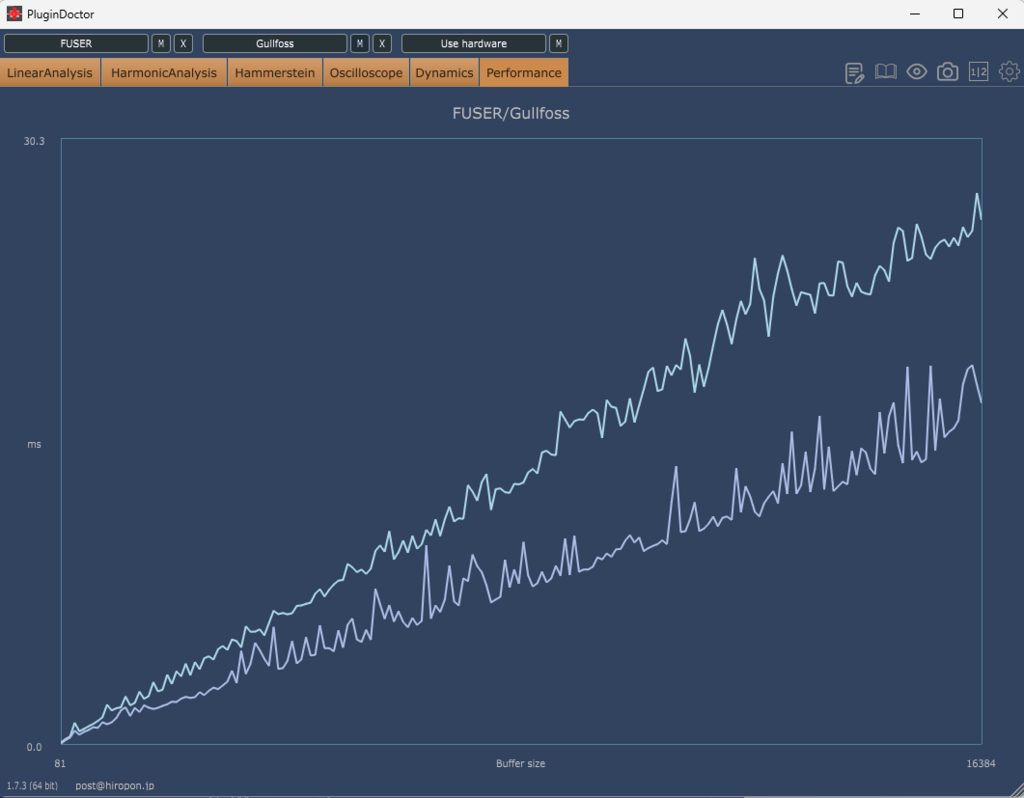This screenshot has height=798, width=1024.
Task: Toggle M button beside Use hardware
Action: click(558, 44)
